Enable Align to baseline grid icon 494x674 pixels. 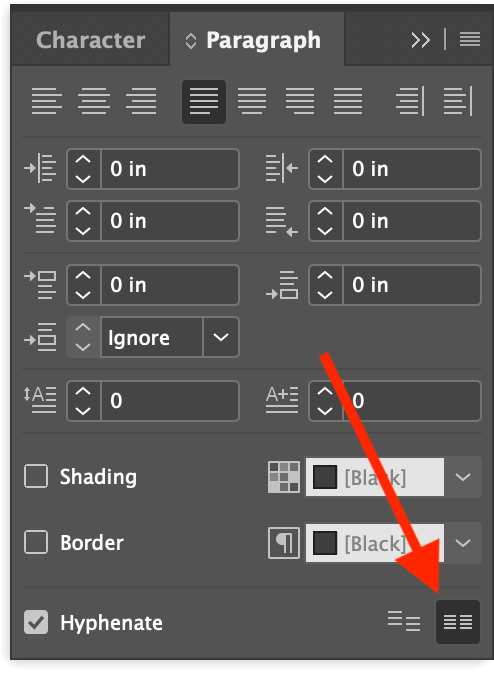(x=458, y=622)
